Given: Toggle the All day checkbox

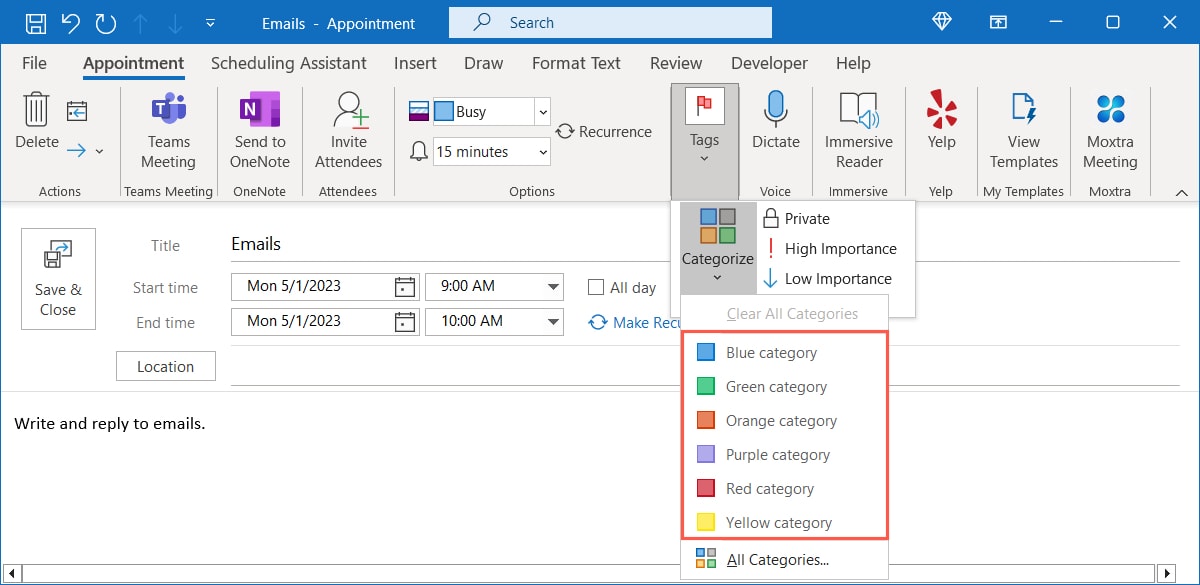Looking at the screenshot, I should (596, 287).
